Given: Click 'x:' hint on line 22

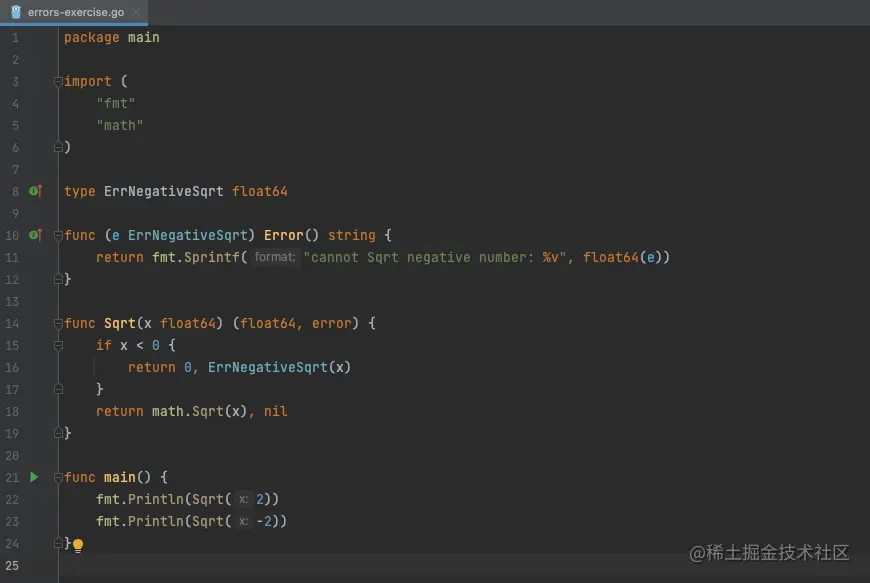Looking at the screenshot, I should [243, 499].
